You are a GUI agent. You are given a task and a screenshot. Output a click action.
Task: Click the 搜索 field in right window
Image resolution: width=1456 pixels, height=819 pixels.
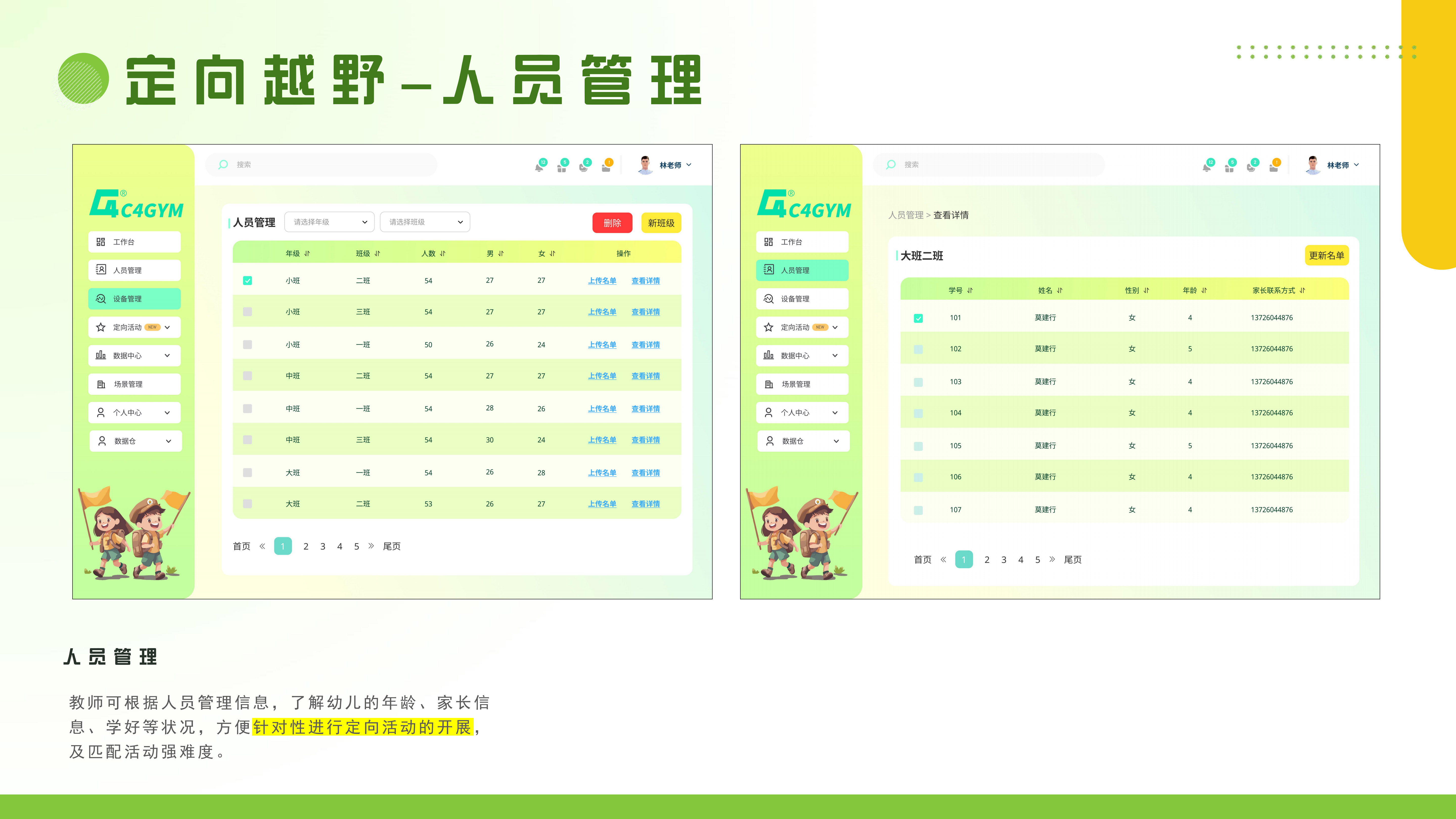pyautogui.click(x=989, y=165)
